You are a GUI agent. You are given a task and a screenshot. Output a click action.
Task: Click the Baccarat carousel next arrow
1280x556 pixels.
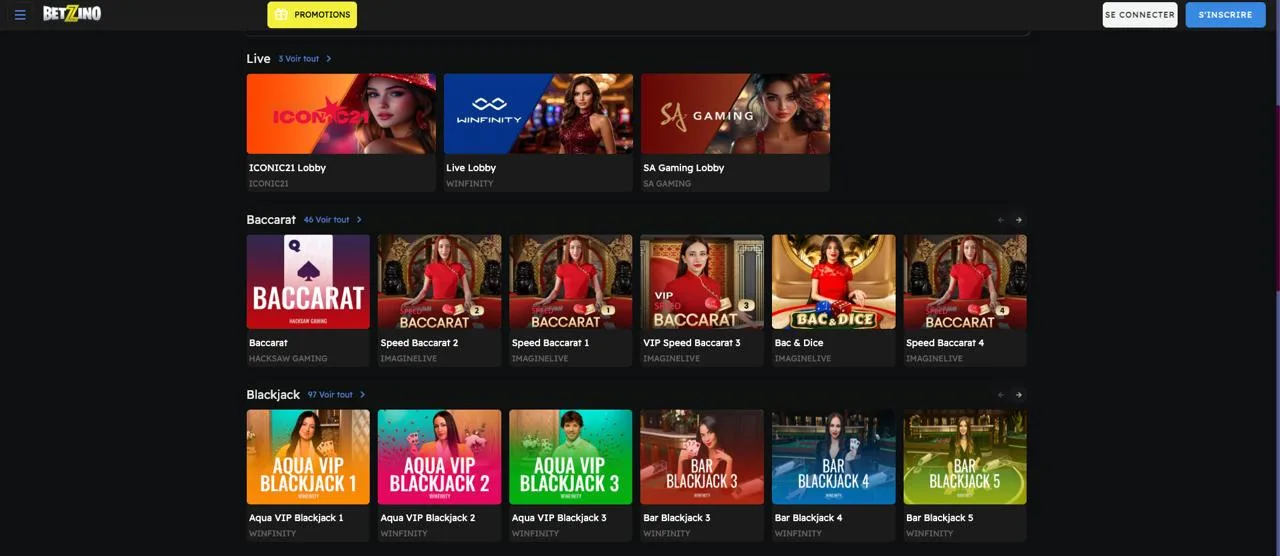pyautogui.click(x=1019, y=220)
